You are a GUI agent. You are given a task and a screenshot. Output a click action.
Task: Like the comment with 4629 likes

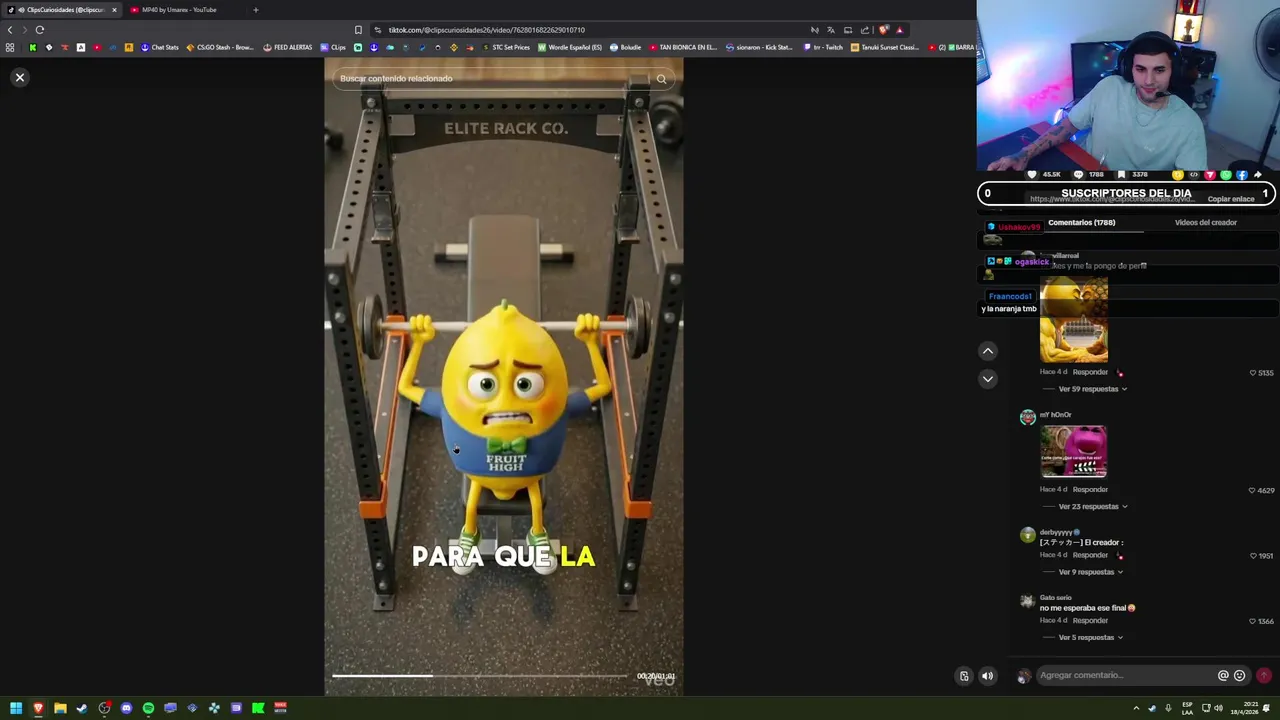(x=1253, y=490)
